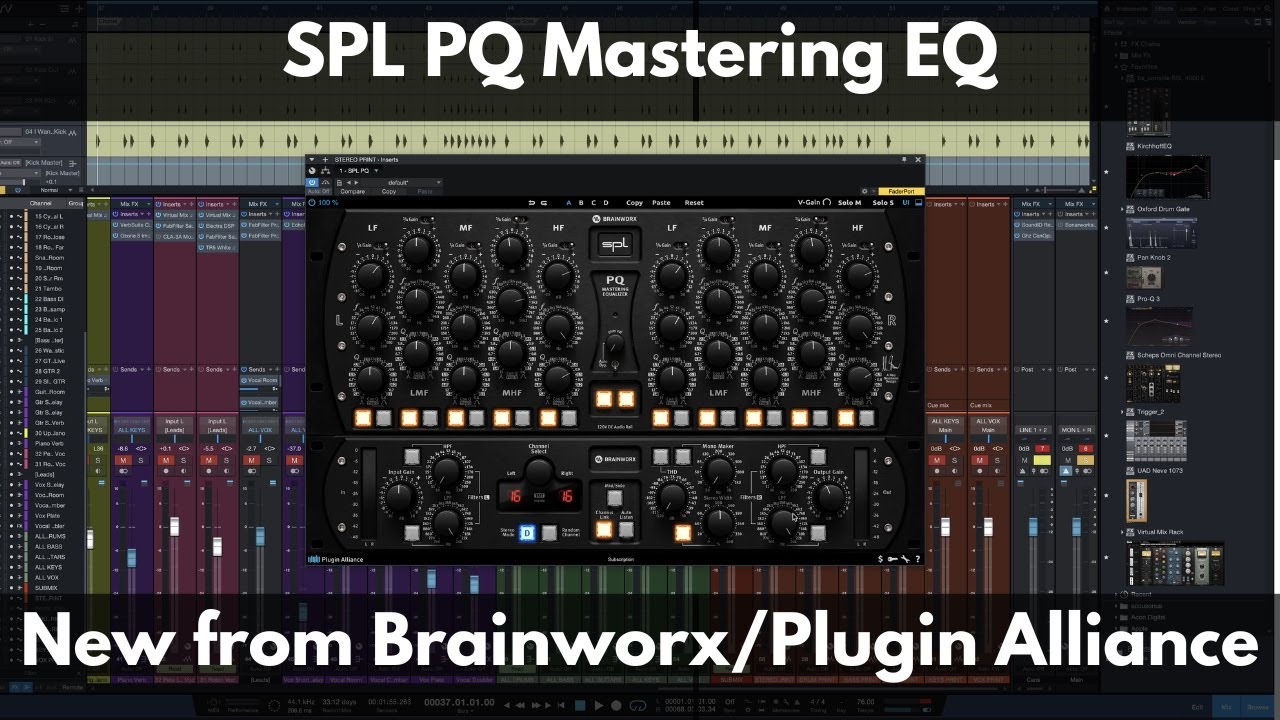Click the Plugin Alliance logo
Viewport: 1280px width, 720px height.
point(335,559)
